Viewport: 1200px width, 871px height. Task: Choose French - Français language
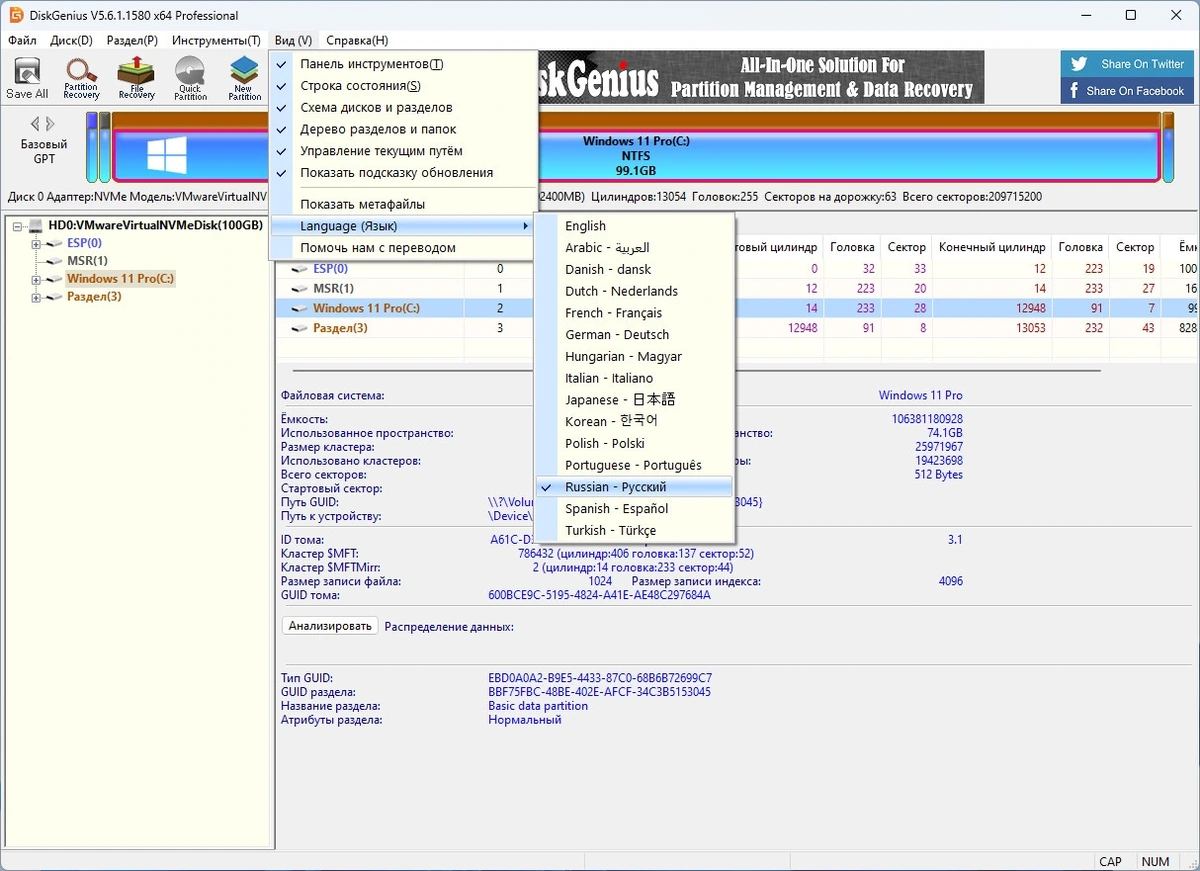point(634,313)
